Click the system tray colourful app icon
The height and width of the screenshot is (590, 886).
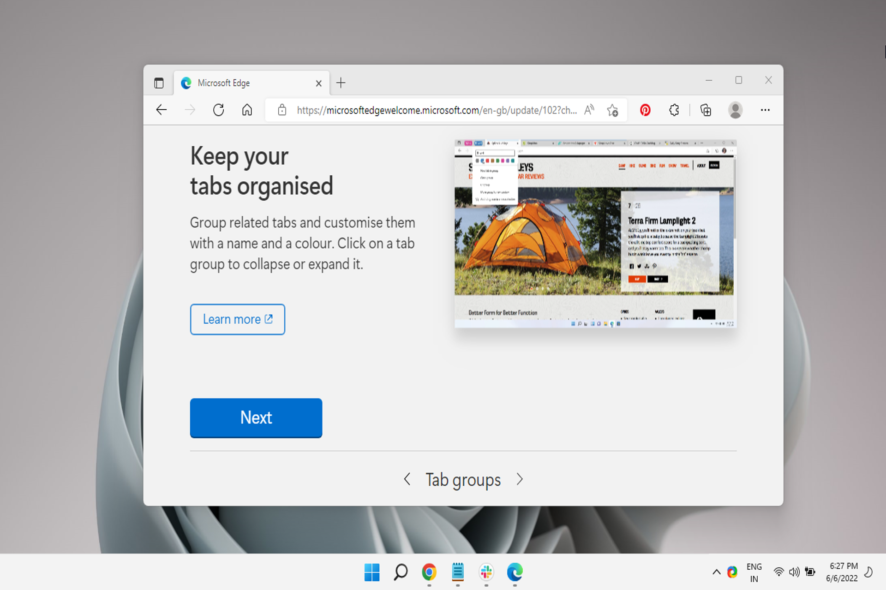click(x=732, y=572)
